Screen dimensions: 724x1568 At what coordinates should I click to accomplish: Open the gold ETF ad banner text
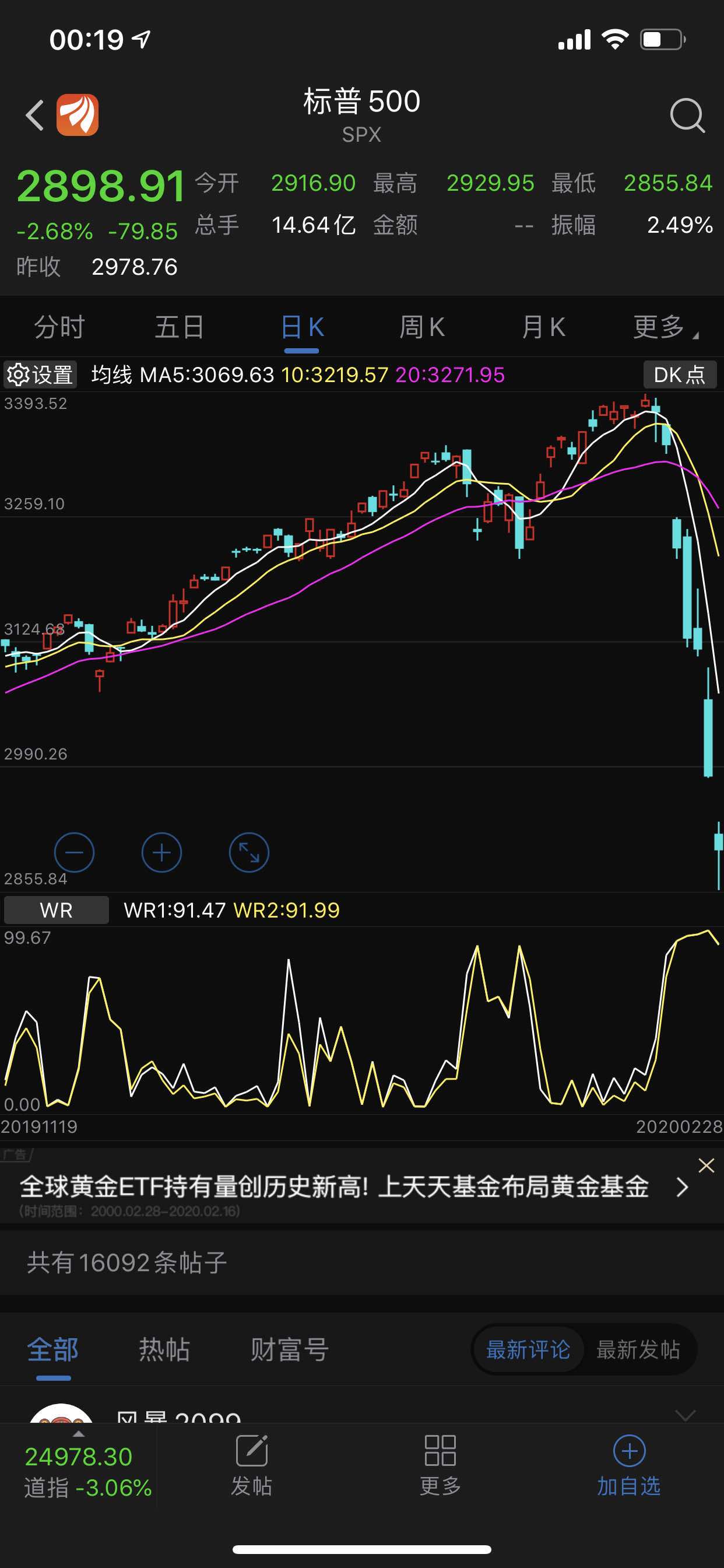[x=334, y=1186]
